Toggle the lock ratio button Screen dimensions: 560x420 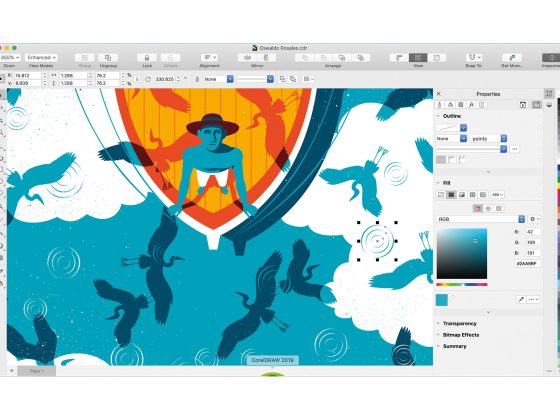click(x=137, y=79)
